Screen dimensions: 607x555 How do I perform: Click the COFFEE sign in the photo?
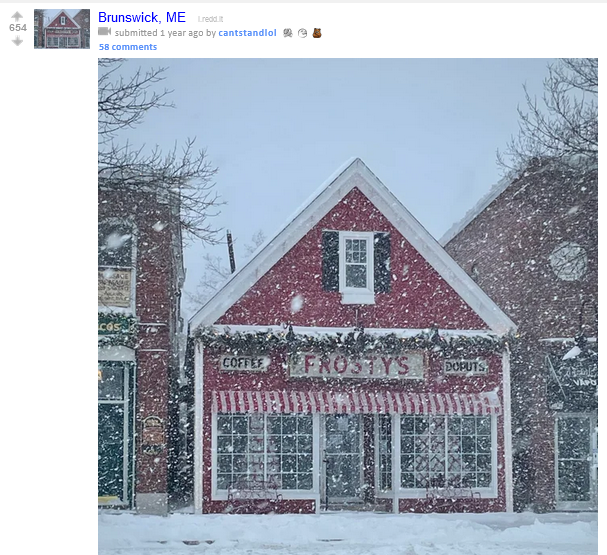click(244, 363)
